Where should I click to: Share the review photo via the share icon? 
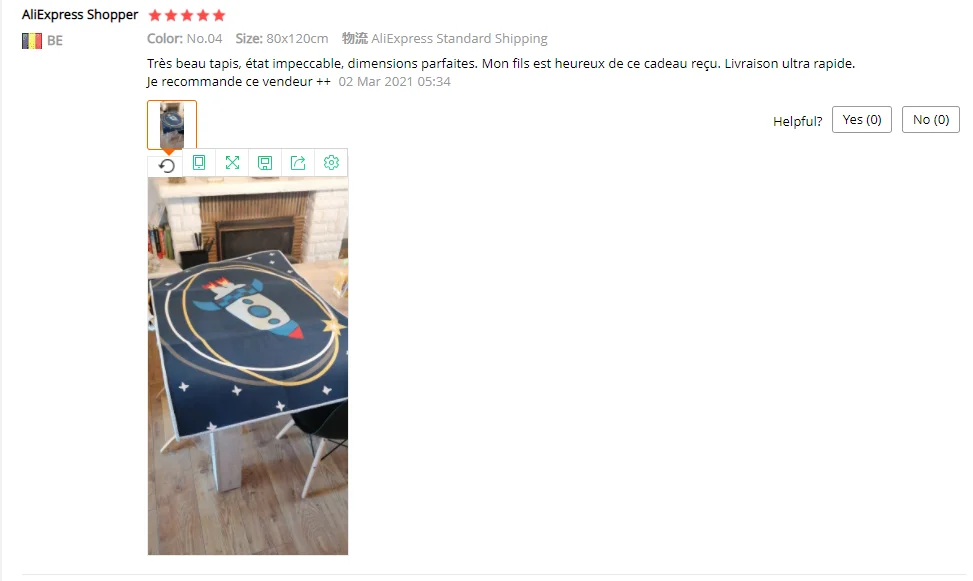pos(298,163)
